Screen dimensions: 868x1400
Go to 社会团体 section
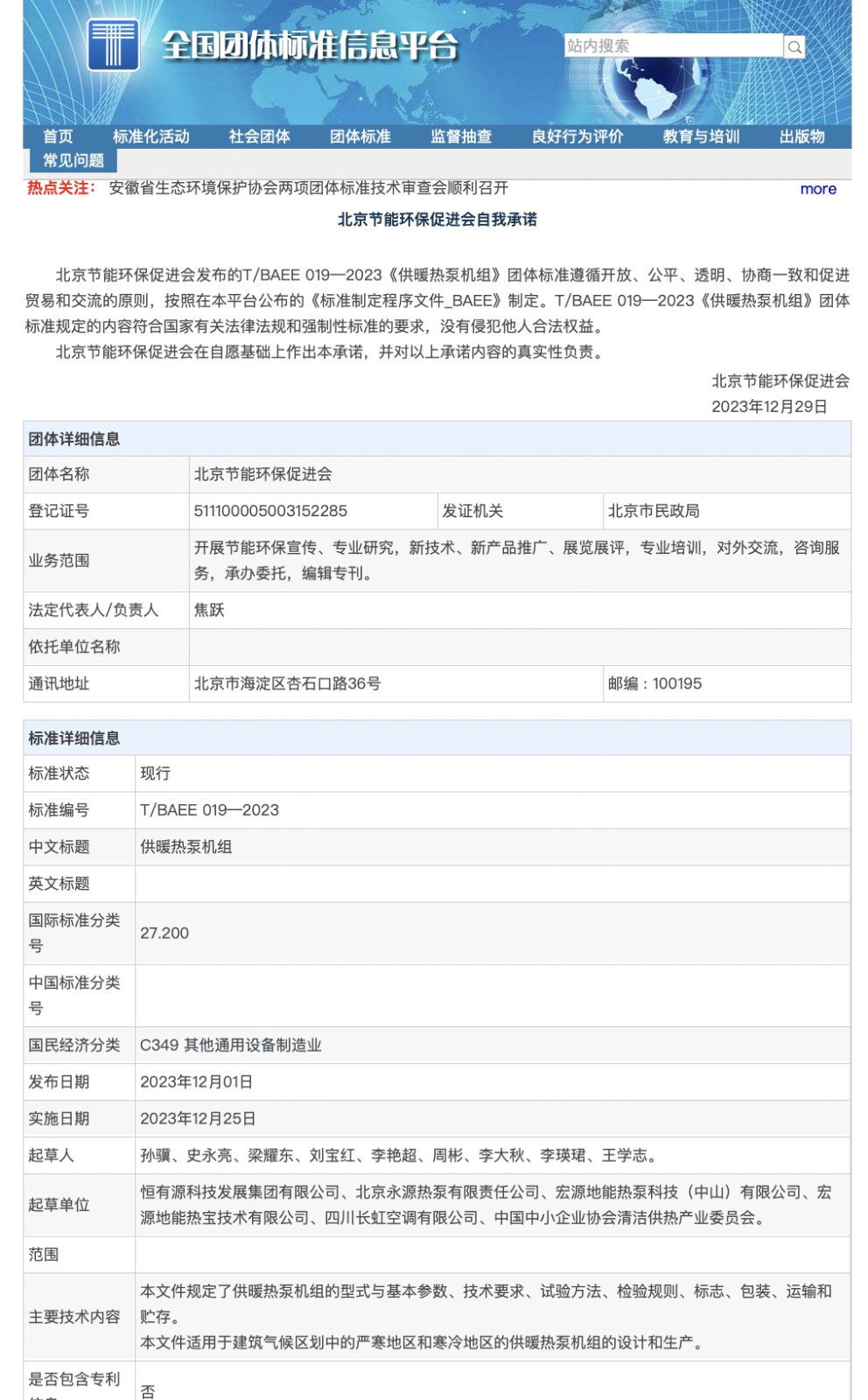tap(260, 136)
